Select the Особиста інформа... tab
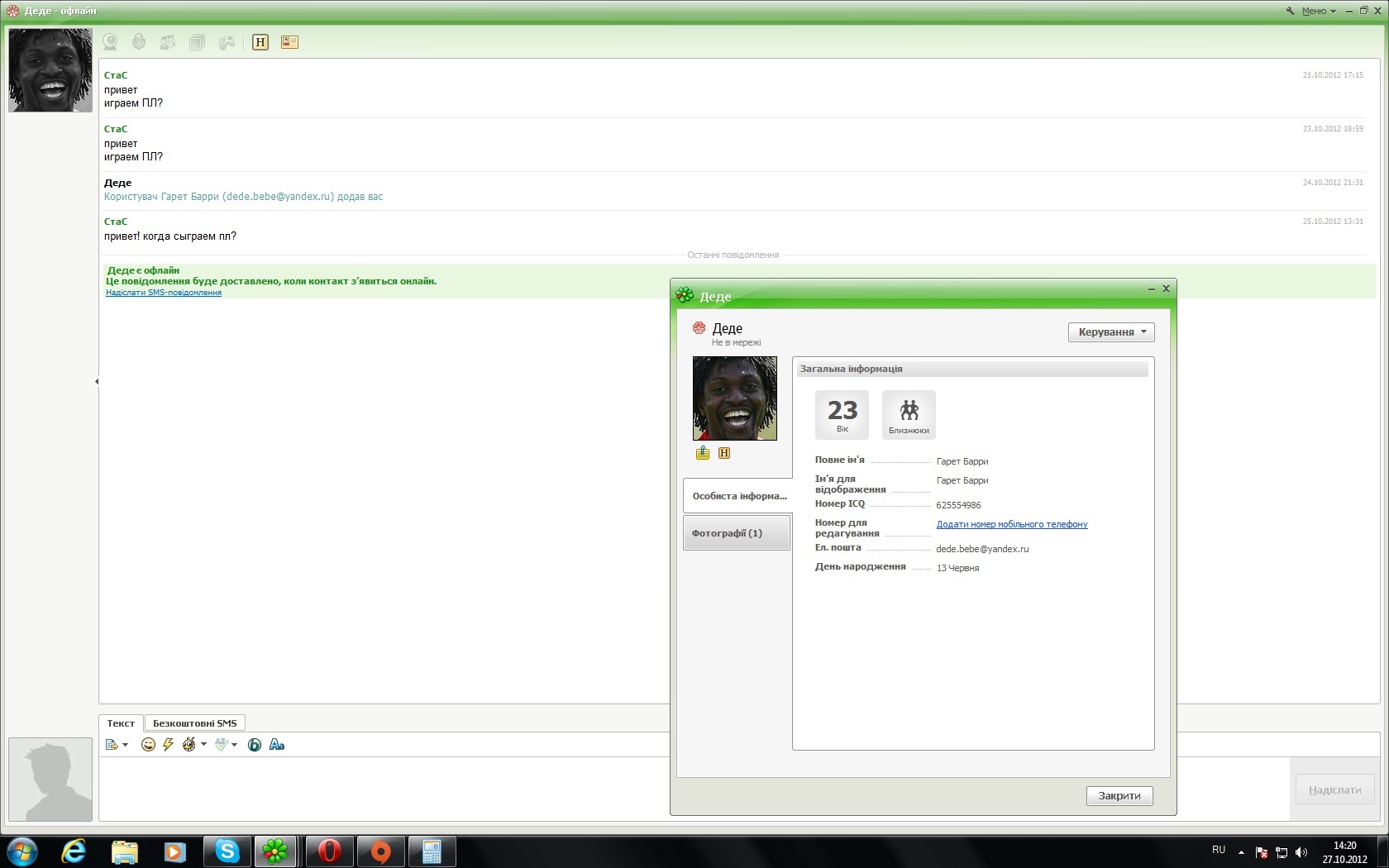Viewport: 1389px width, 868px height. coord(737,496)
